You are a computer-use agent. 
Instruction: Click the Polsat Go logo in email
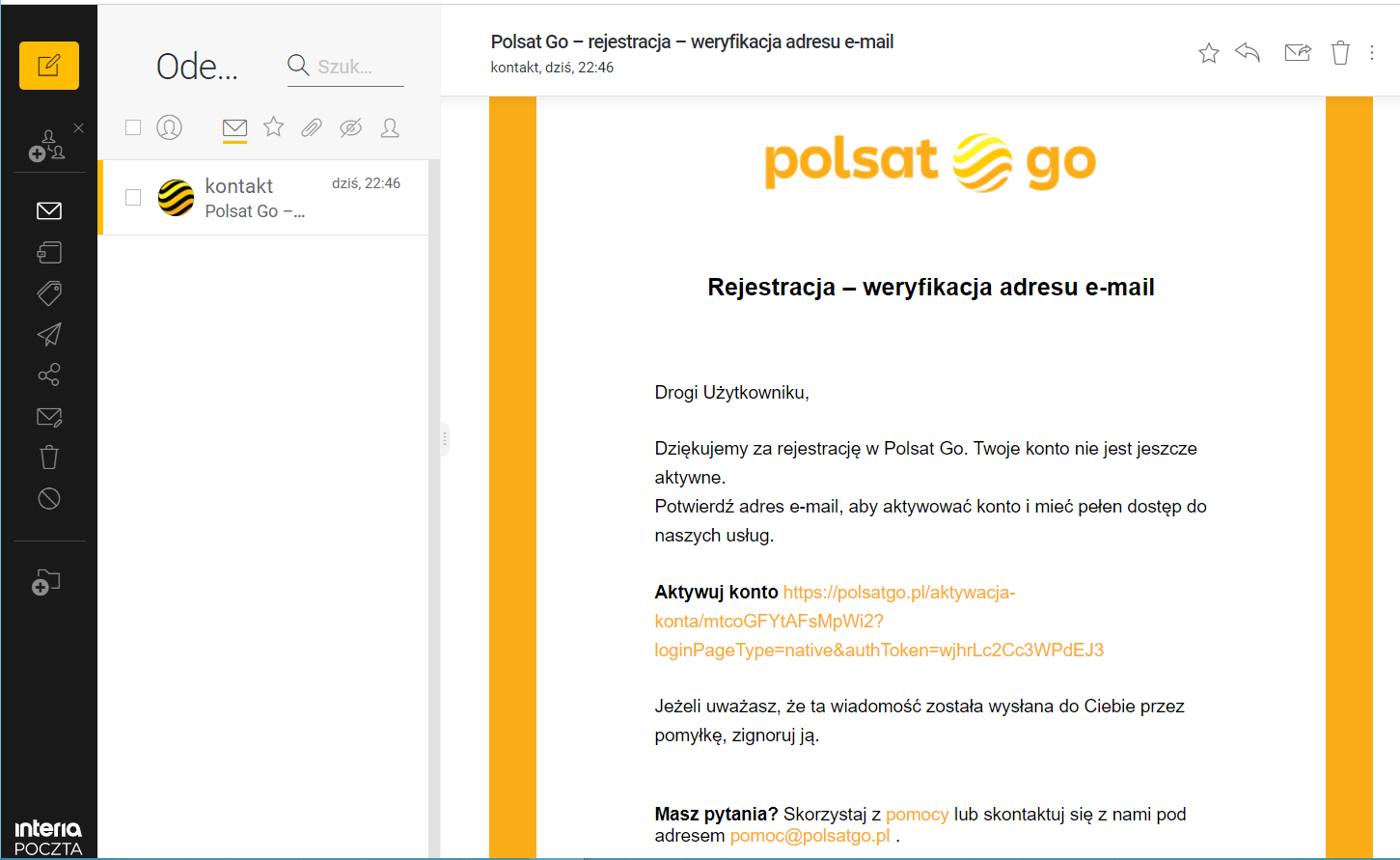click(930, 162)
